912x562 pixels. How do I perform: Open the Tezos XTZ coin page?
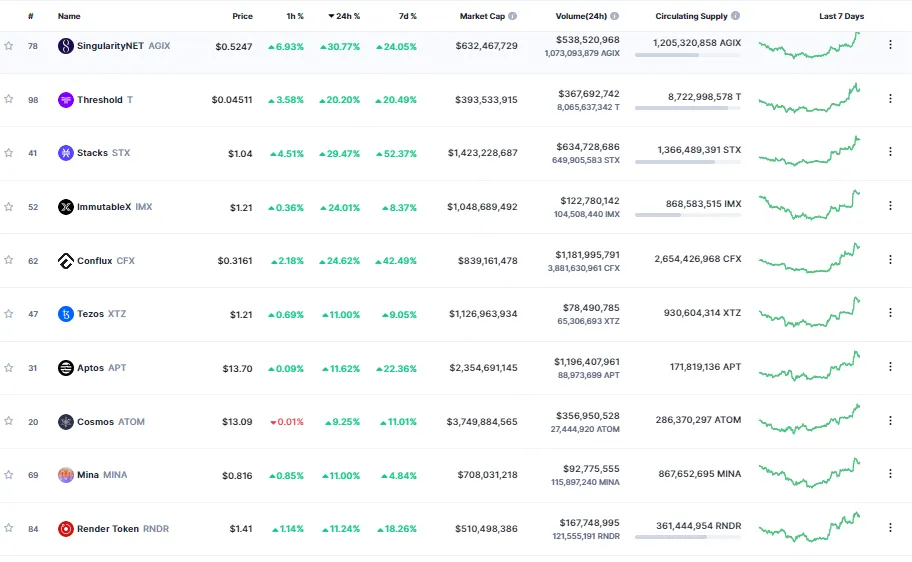coord(101,314)
